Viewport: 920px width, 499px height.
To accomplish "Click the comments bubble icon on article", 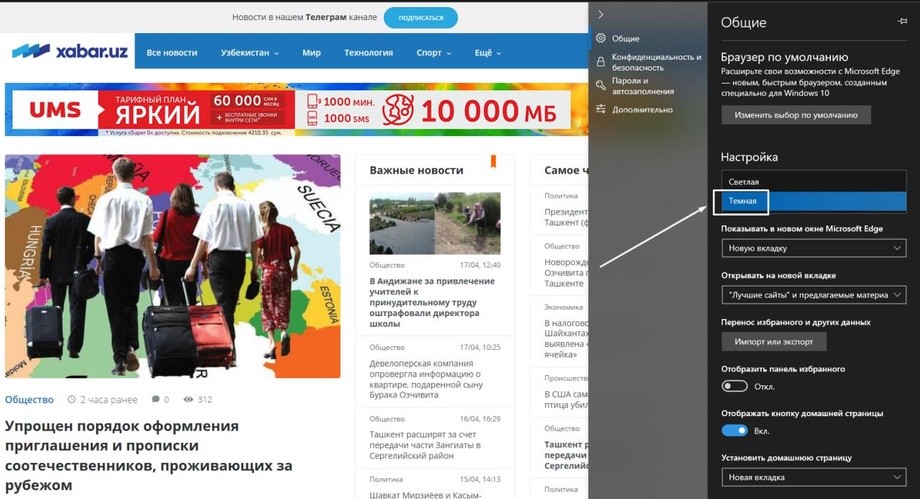I will tap(155, 399).
